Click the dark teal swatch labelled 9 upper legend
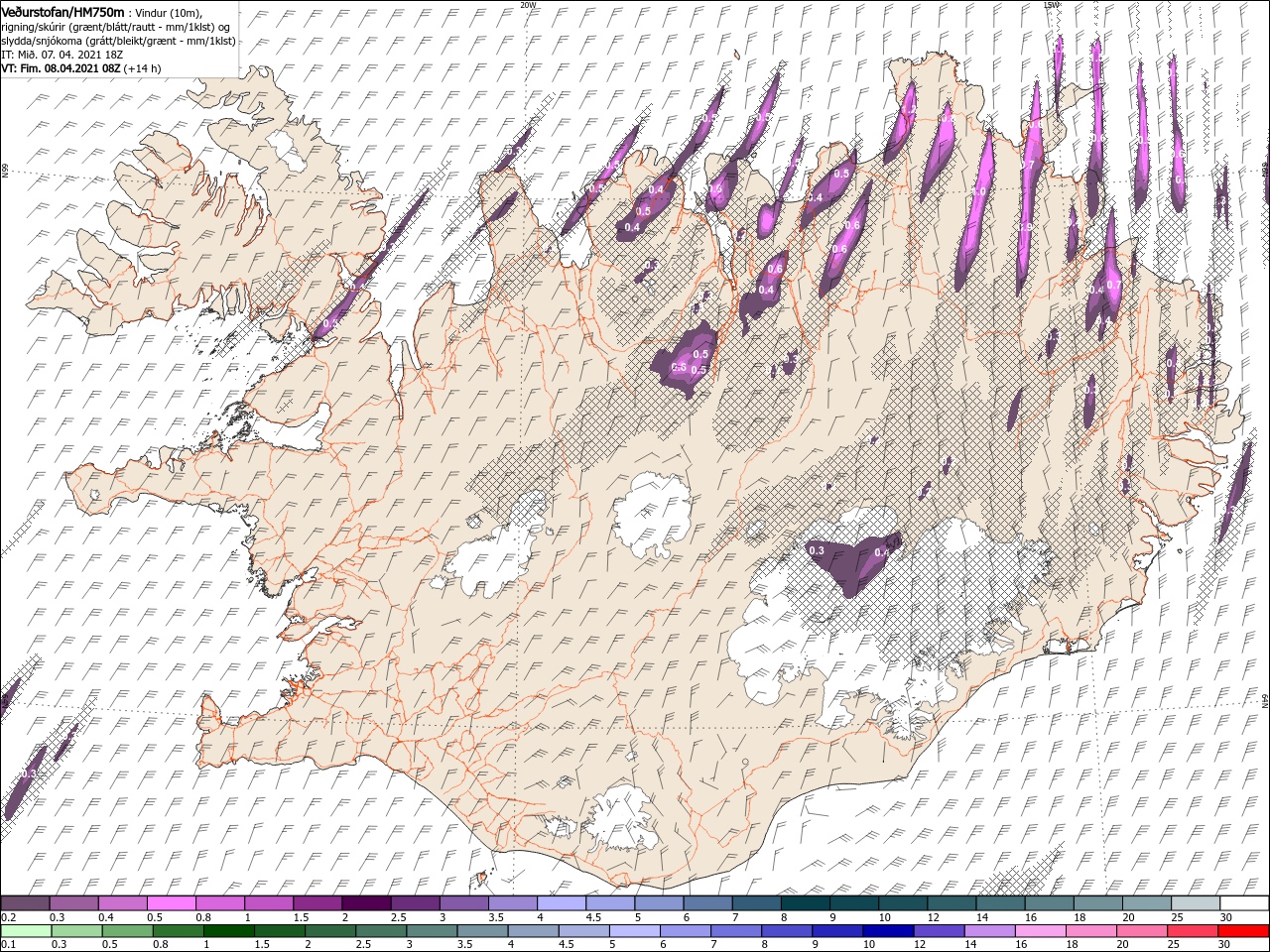The height and width of the screenshot is (952, 1270). [x=805, y=903]
